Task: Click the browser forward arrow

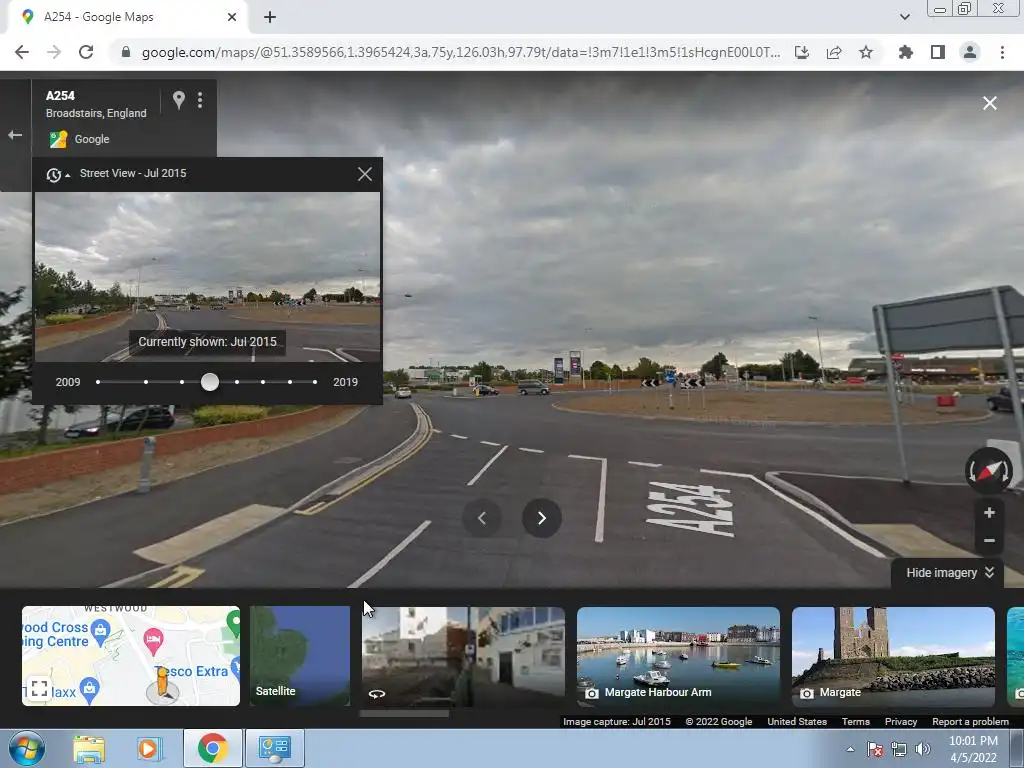Action: tap(54, 52)
